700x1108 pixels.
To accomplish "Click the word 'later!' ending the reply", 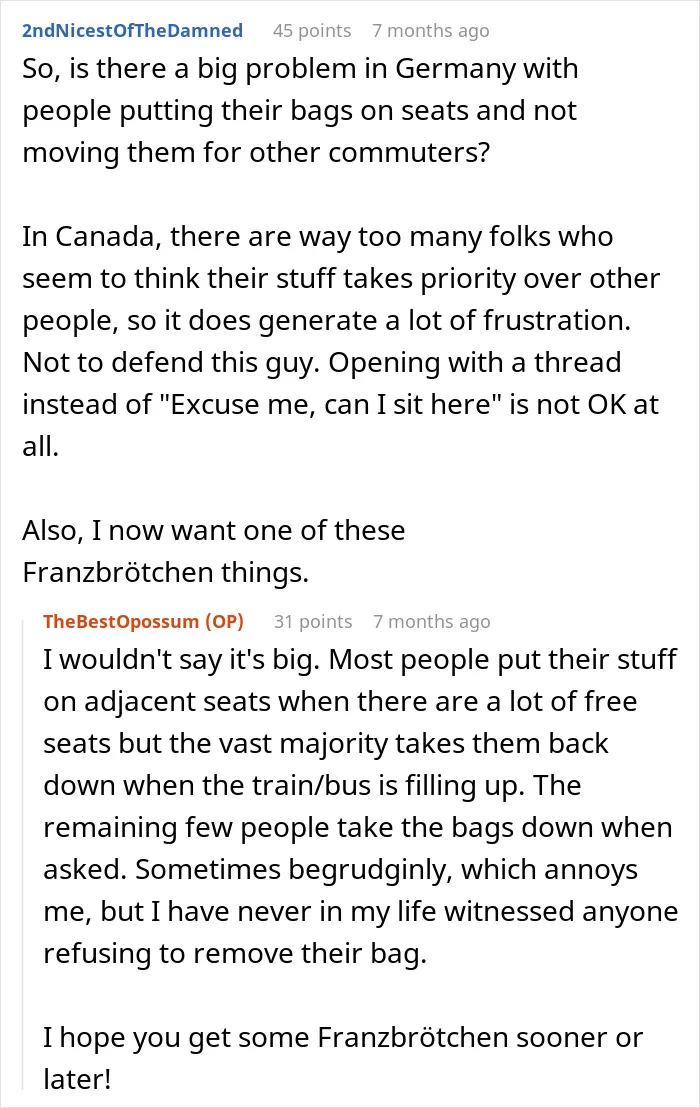I will coord(77,1079).
